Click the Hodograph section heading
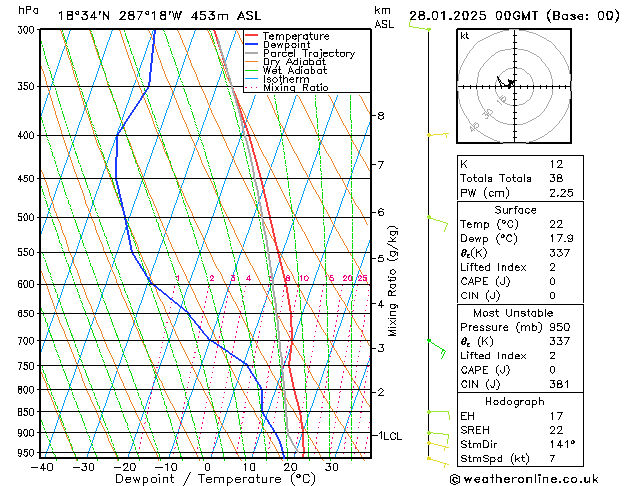Screen dimensions: 629x486 point(515,401)
